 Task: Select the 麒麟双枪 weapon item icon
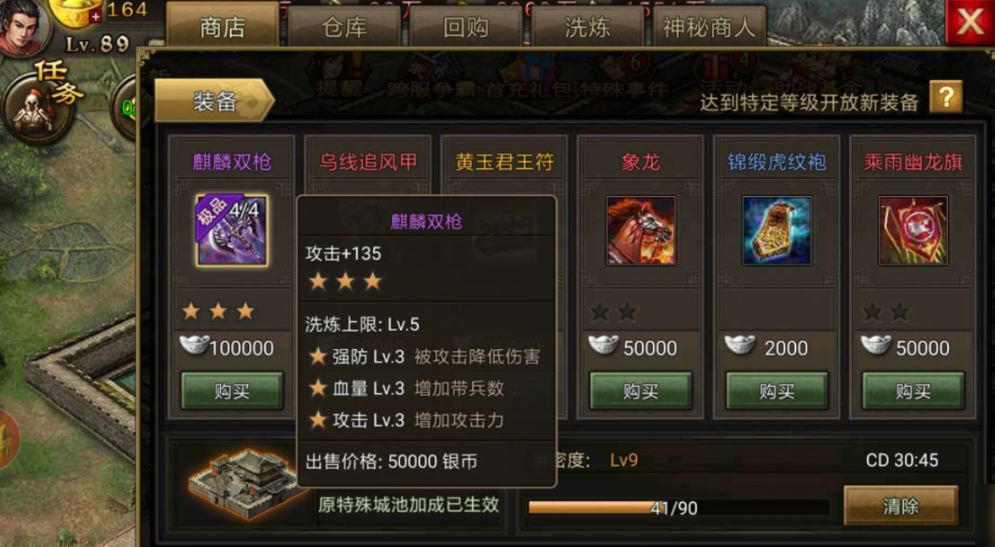[x=232, y=230]
